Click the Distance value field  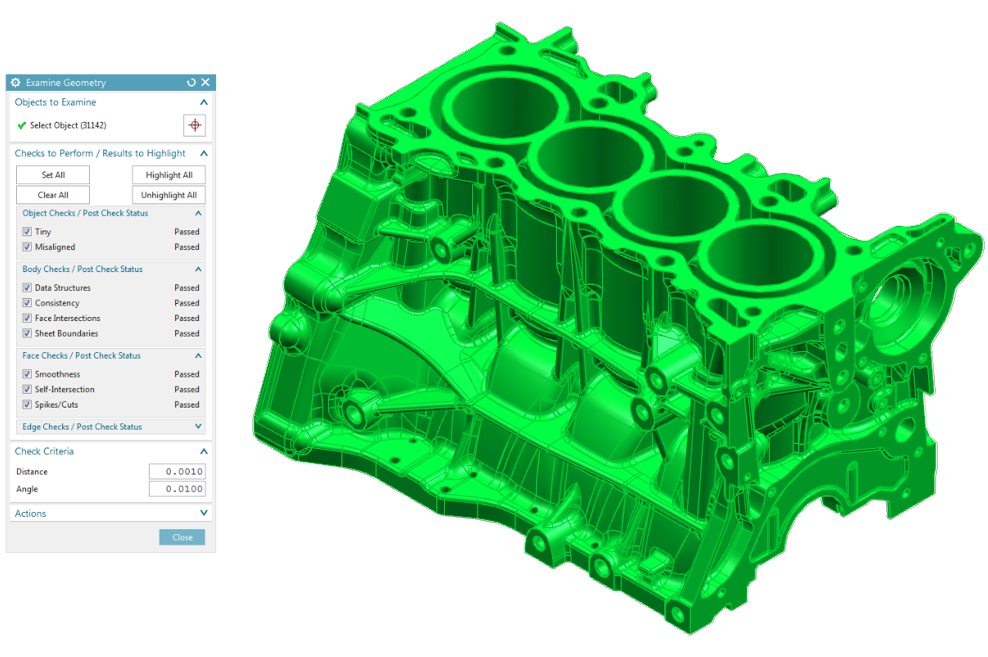point(177,471)
